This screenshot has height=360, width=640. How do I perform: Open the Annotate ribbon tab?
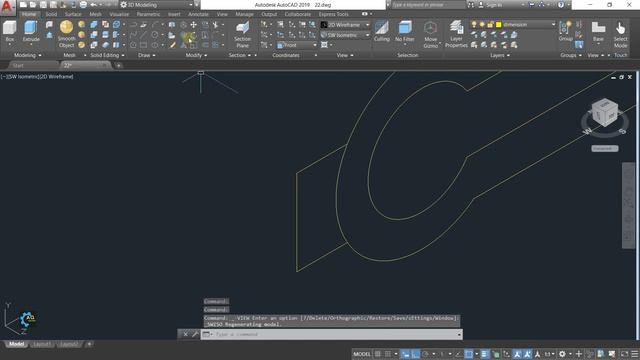(198, 14)
